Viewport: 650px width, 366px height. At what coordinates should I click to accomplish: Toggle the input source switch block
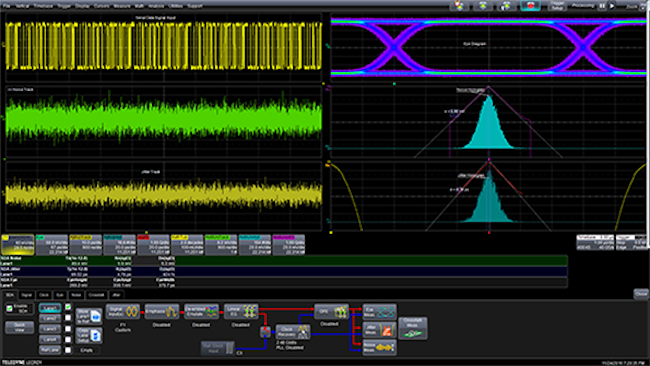265,332
